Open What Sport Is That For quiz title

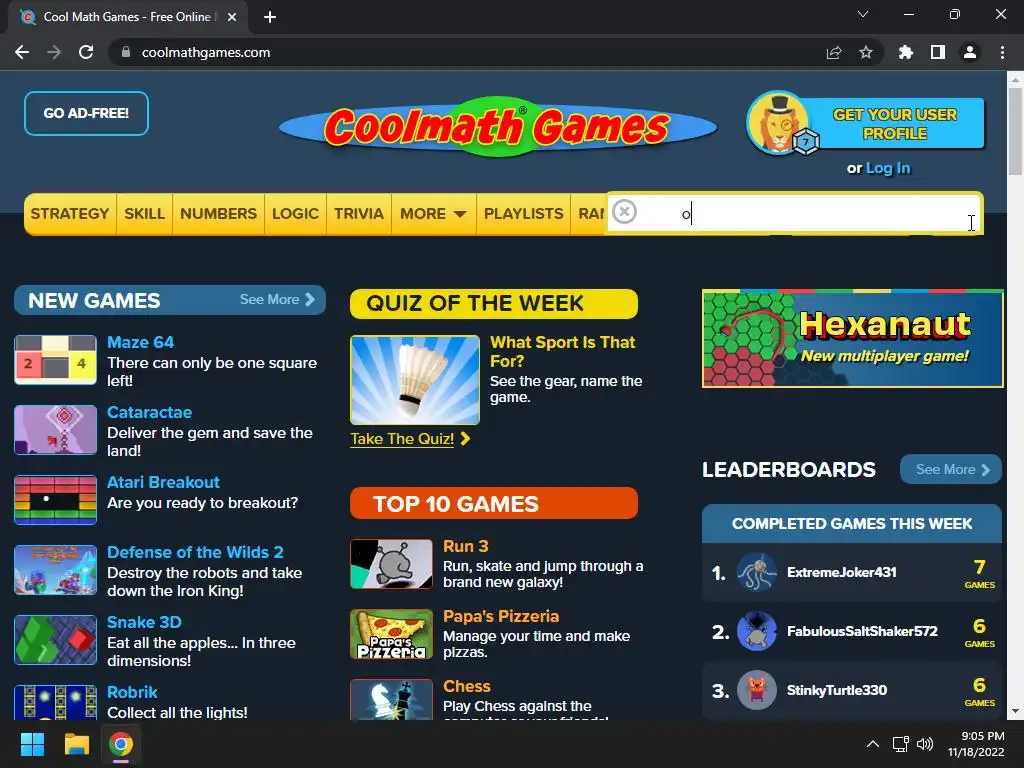click(x=563, y=351)
